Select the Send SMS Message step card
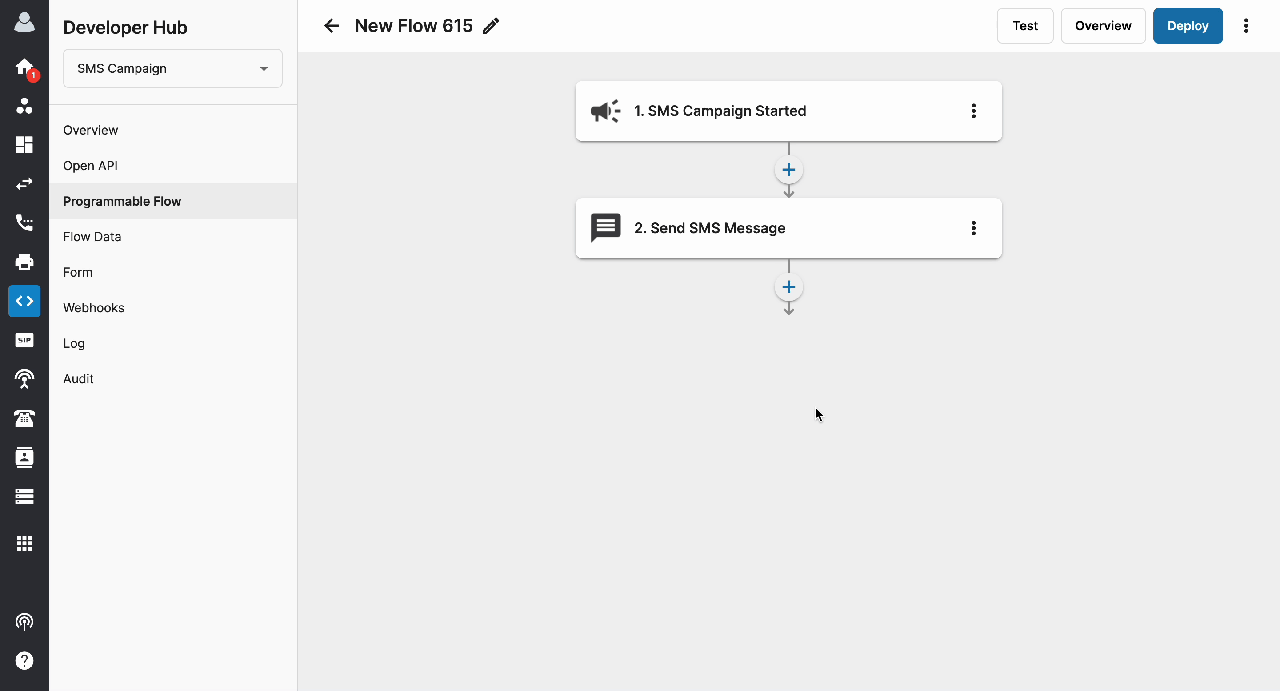 tap(788, 228)
